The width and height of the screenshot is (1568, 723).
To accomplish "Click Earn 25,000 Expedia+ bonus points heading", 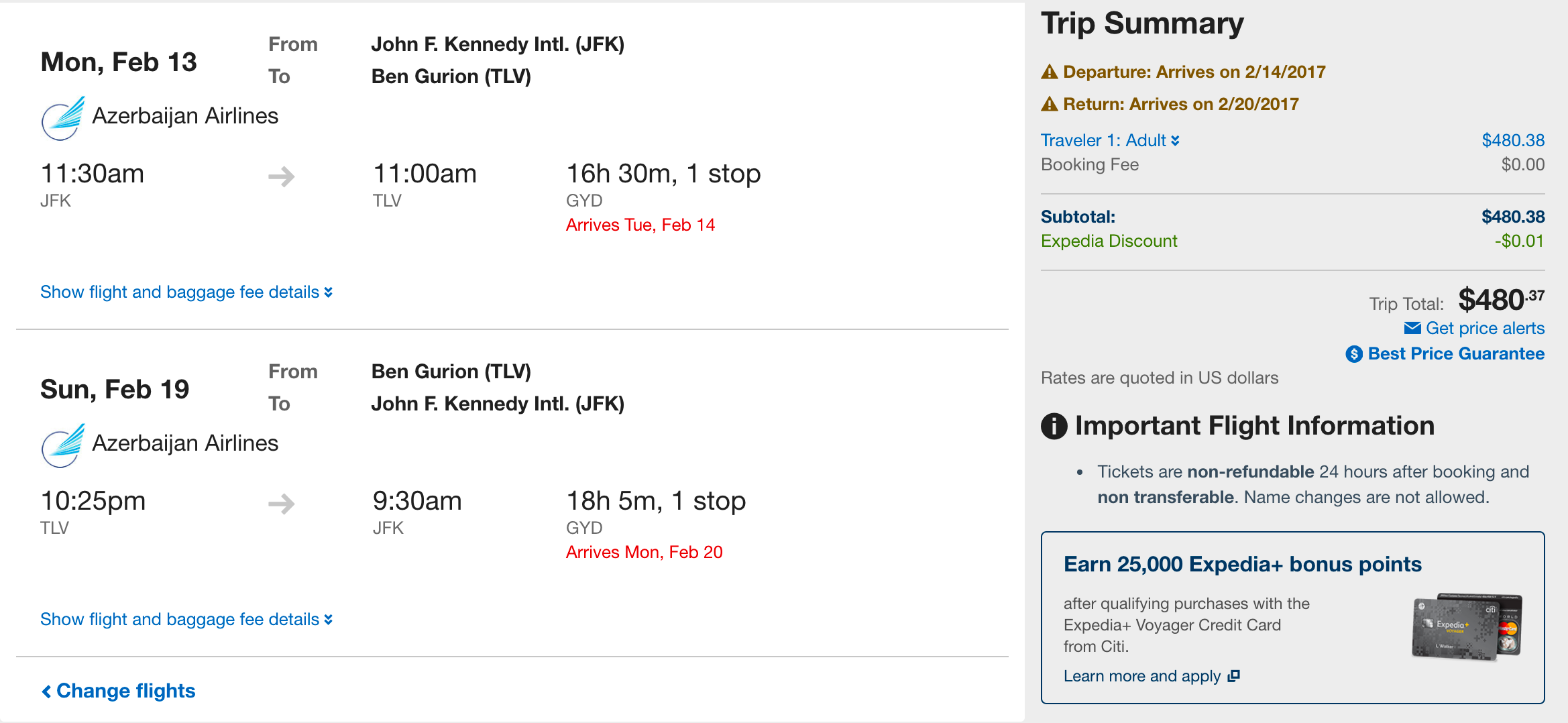I will 1242,565.
